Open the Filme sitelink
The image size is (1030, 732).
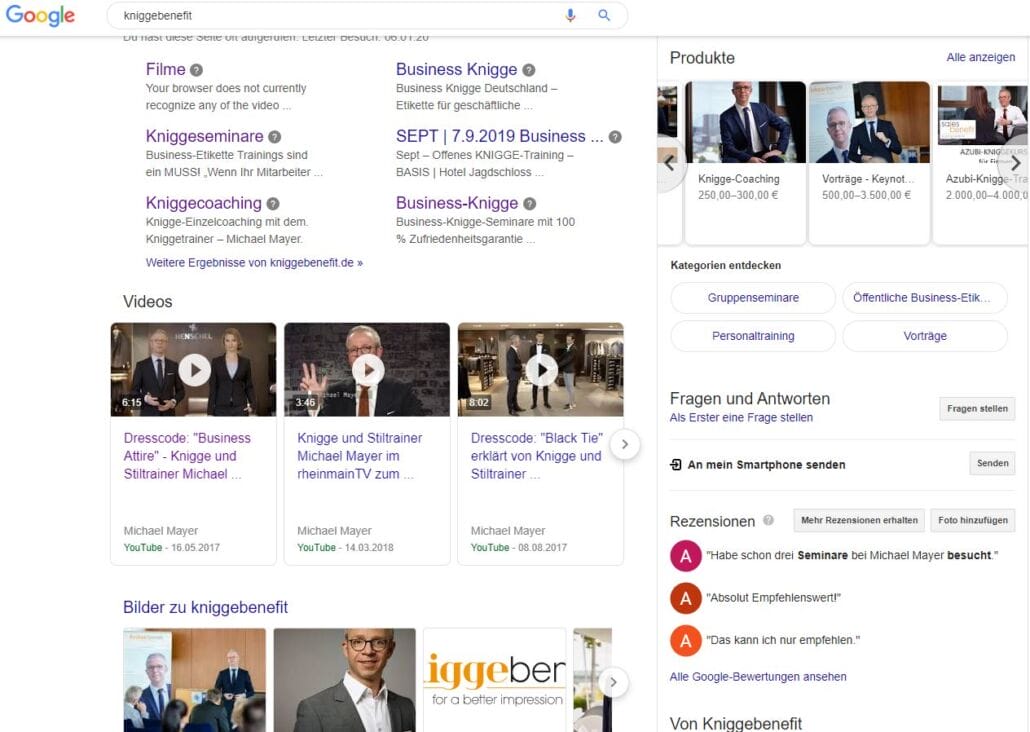point(166,69)
